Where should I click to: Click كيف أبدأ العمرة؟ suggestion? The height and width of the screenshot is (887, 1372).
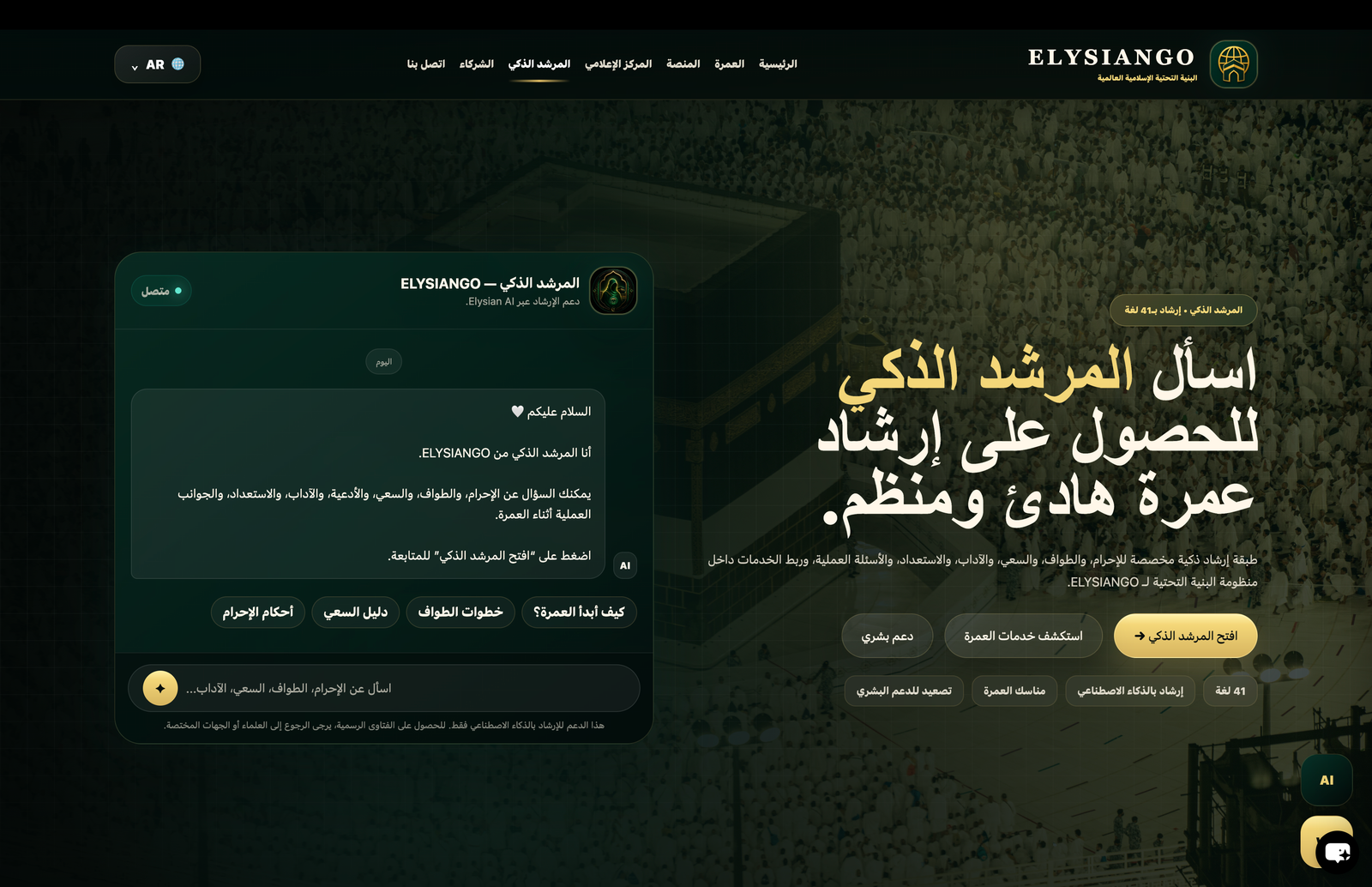(579, 612)
